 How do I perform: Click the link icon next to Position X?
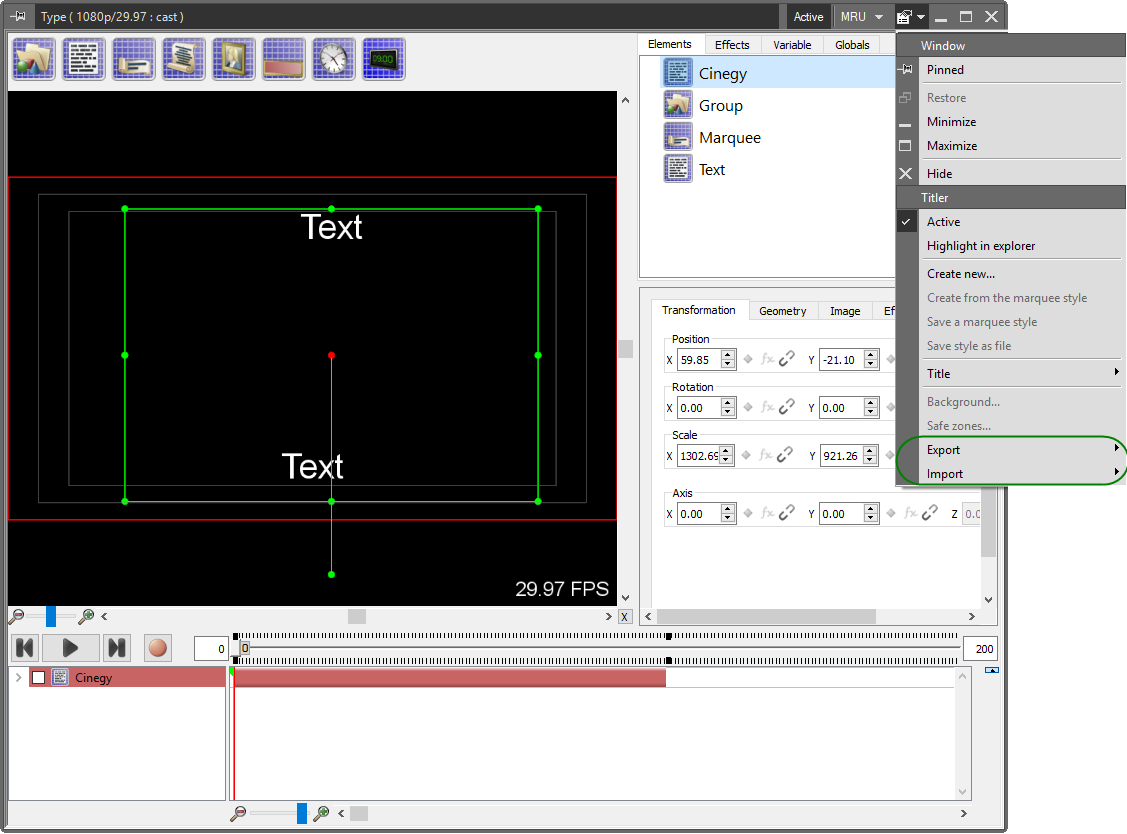[787, 359]
